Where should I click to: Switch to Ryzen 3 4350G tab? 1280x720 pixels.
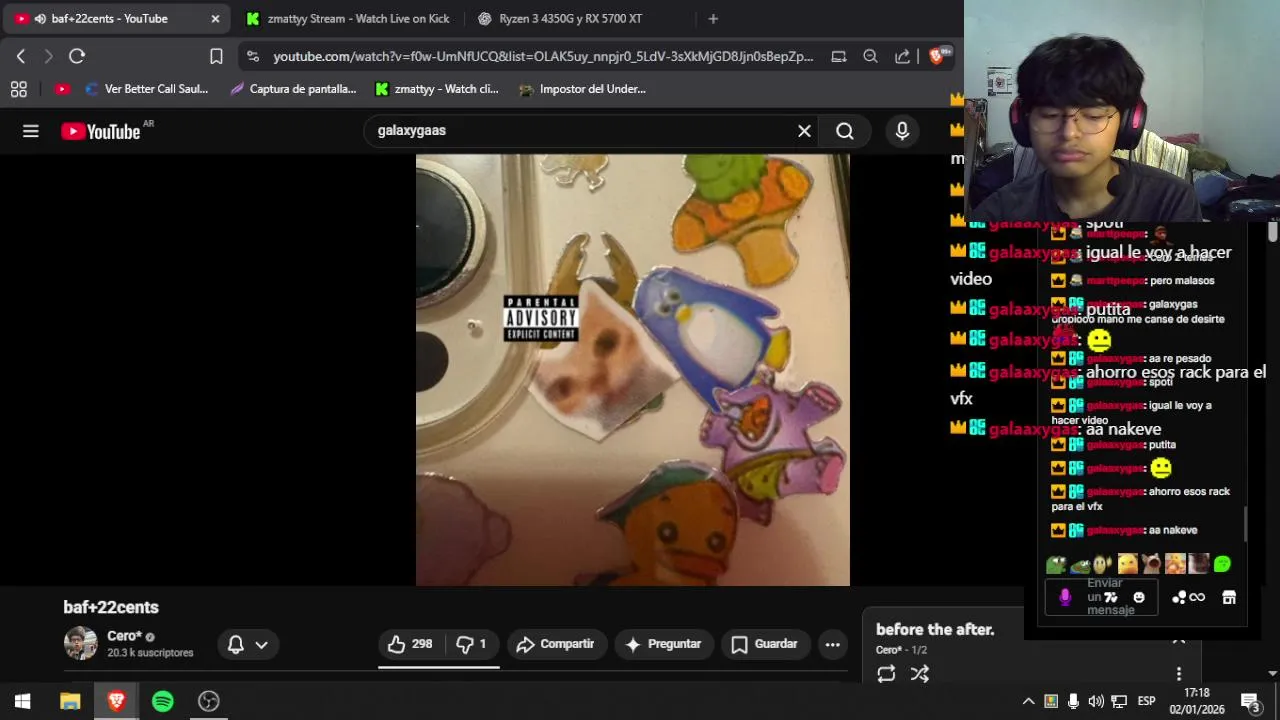[571, 19]
